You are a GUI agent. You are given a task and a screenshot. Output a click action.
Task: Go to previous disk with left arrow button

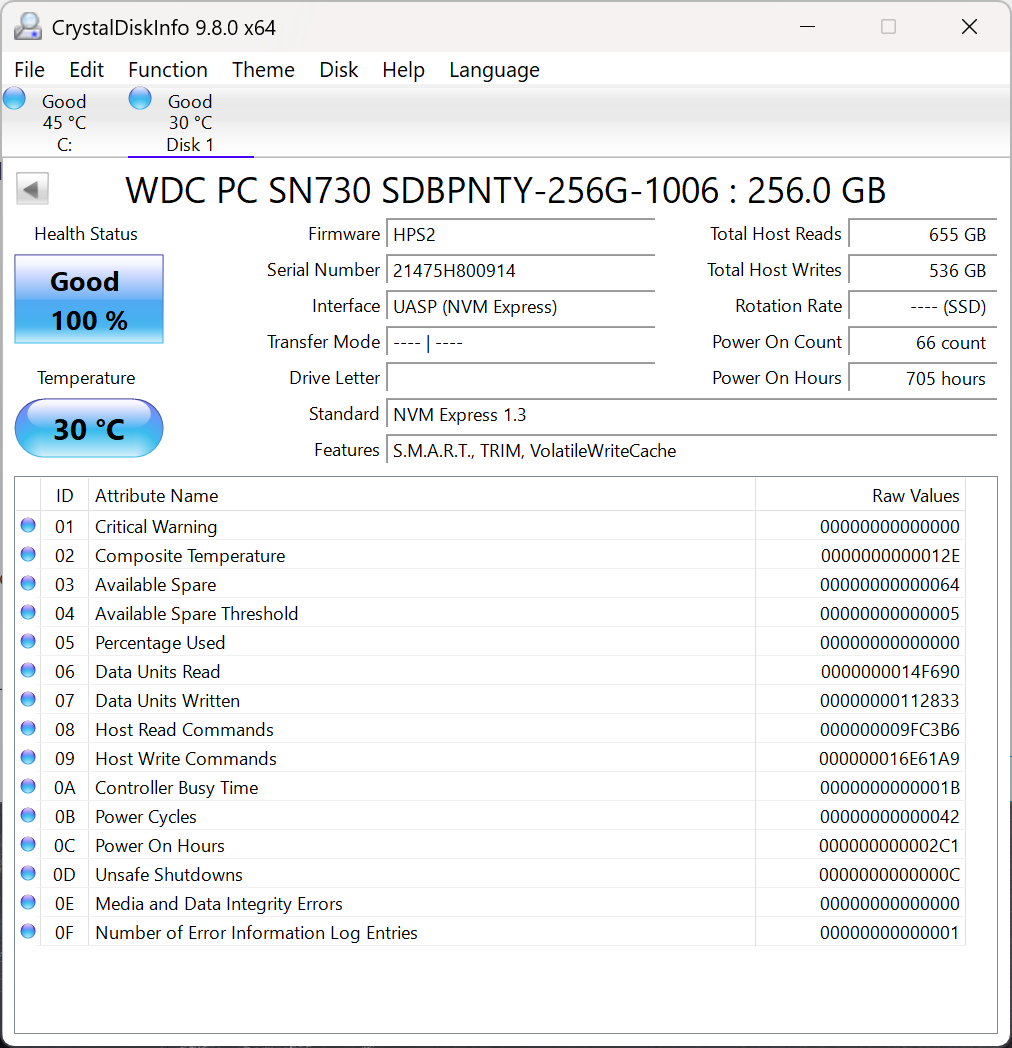[32, 189]
